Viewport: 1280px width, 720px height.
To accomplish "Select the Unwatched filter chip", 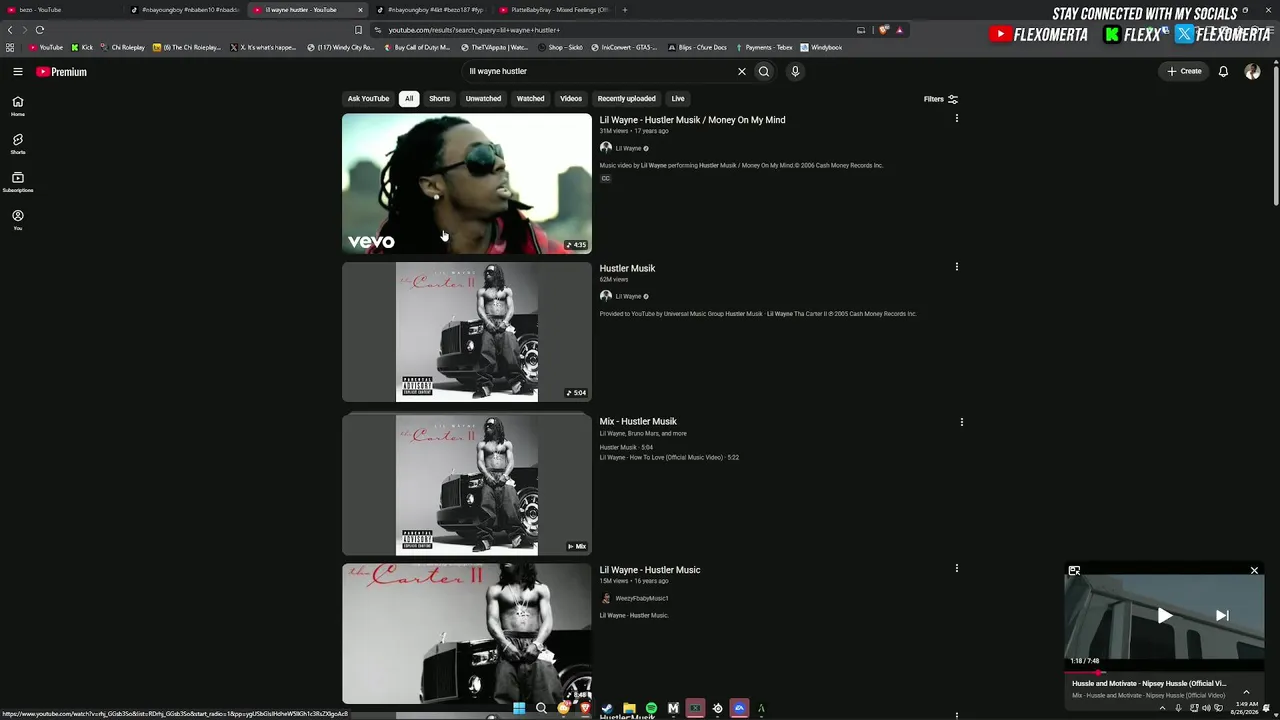I will coord(483,99).
